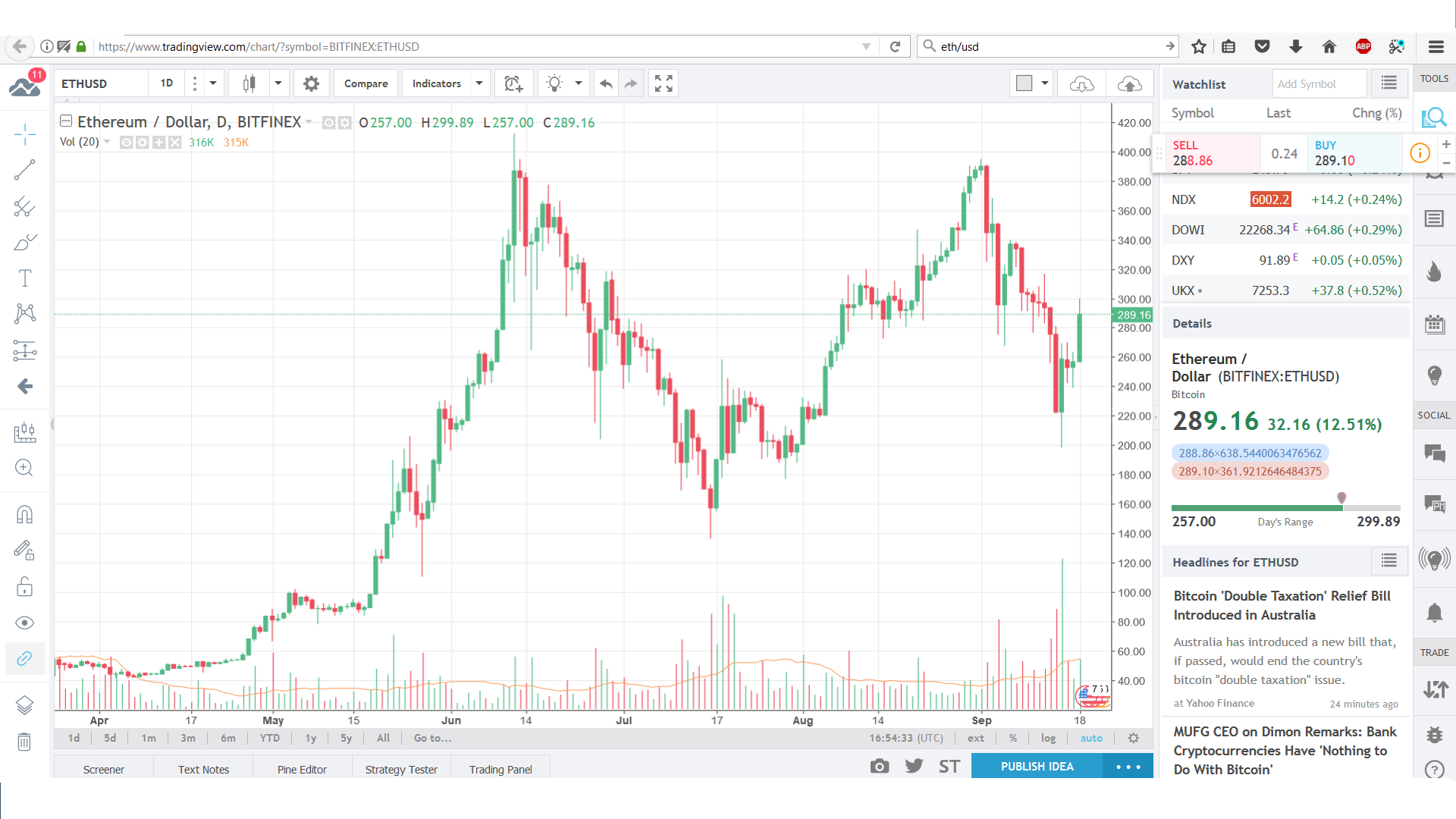1456x819 pixels.
Task: Open the Headlines list menu icon
Action: pyautogui.click(x=1389, y=561)
